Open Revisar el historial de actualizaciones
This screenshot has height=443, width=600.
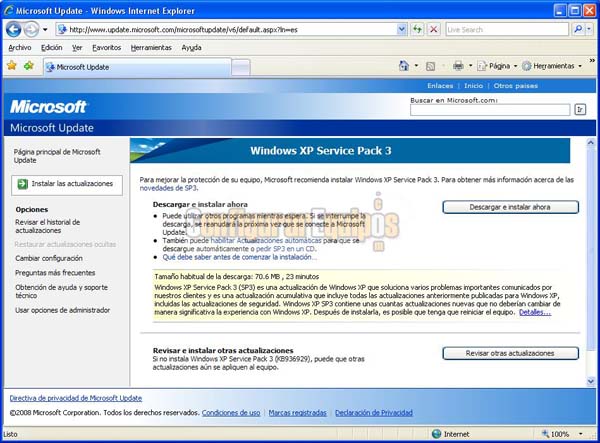(47, 226)
